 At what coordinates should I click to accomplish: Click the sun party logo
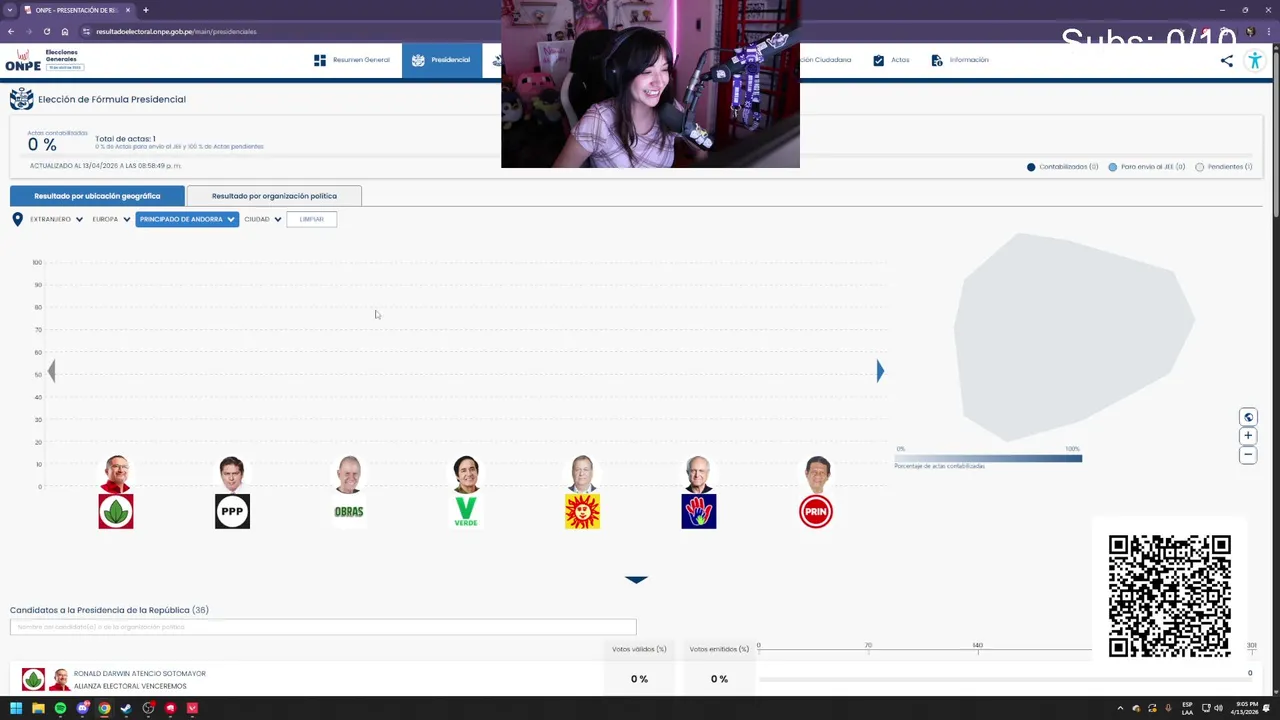(x=582, y=511)
